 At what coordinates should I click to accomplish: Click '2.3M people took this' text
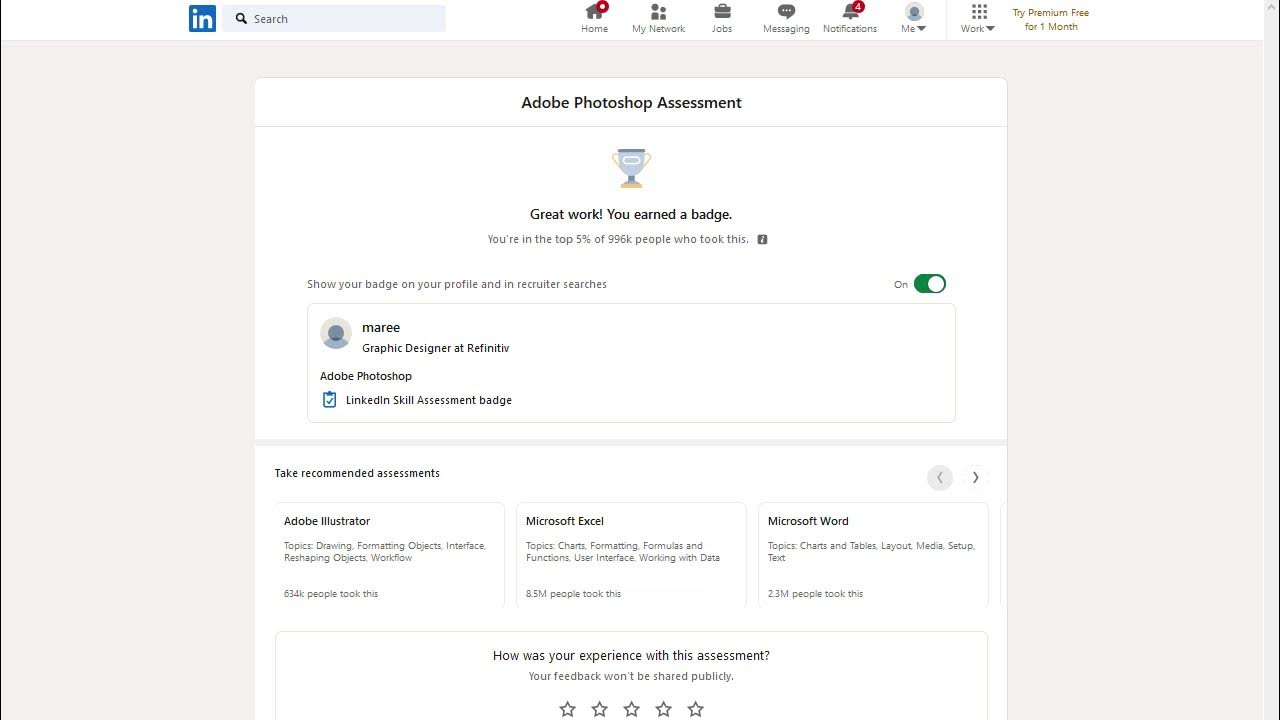tap(816, 594)
